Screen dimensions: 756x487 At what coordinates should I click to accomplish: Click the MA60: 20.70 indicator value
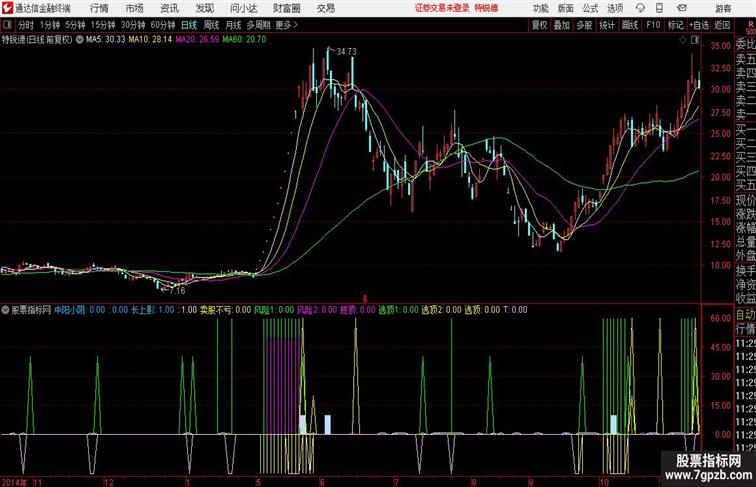pyautogui.click(x=244, y=40)
